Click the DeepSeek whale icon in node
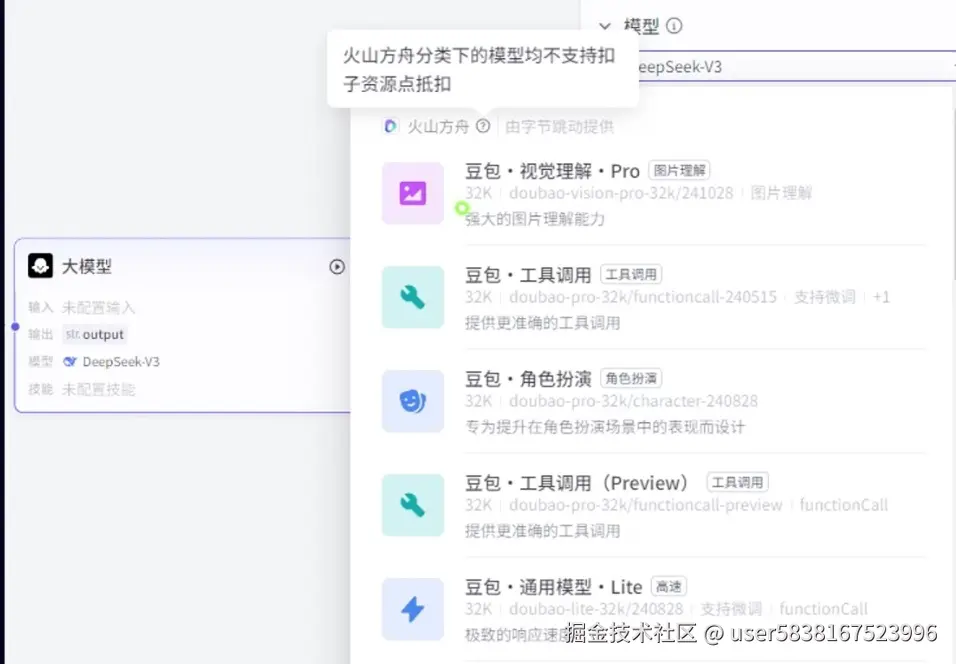956x664 pixels. click(70, 362)
